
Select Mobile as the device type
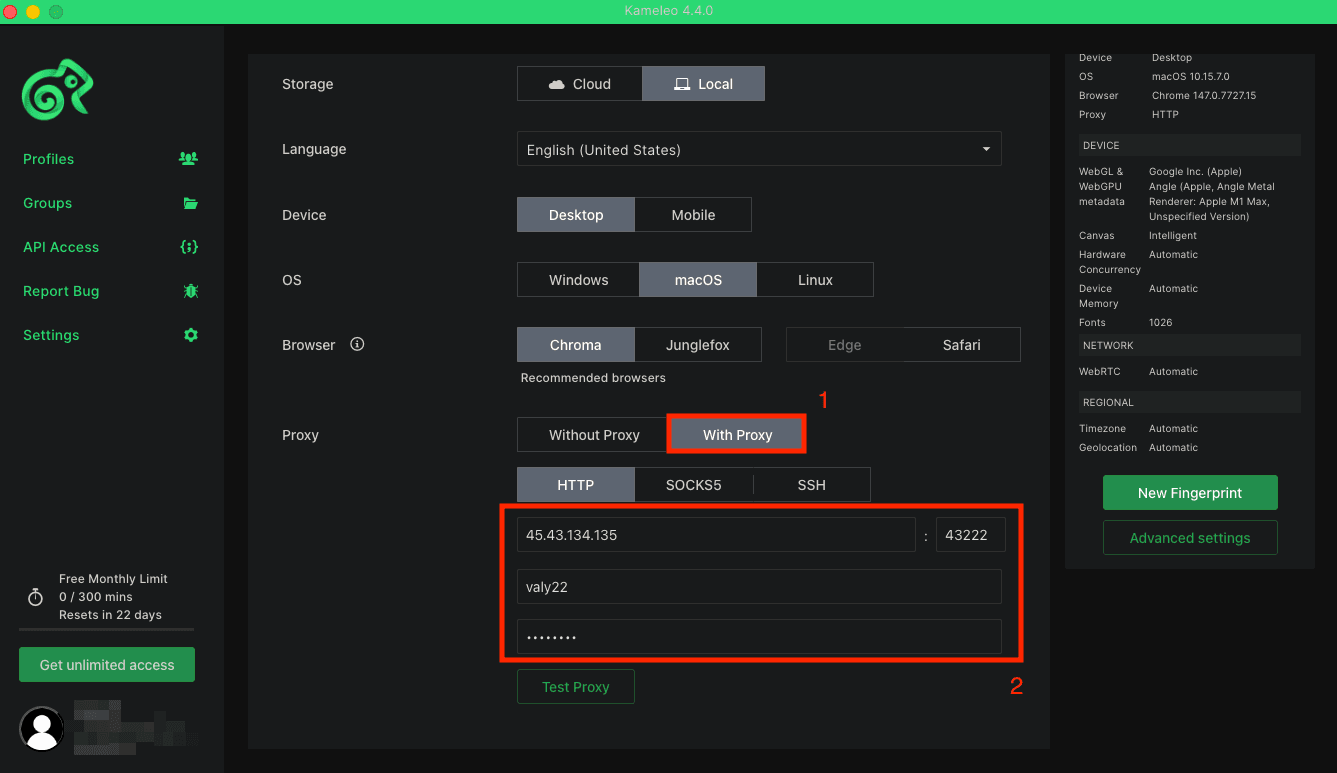pyautogui.click(x=693, y=214)
